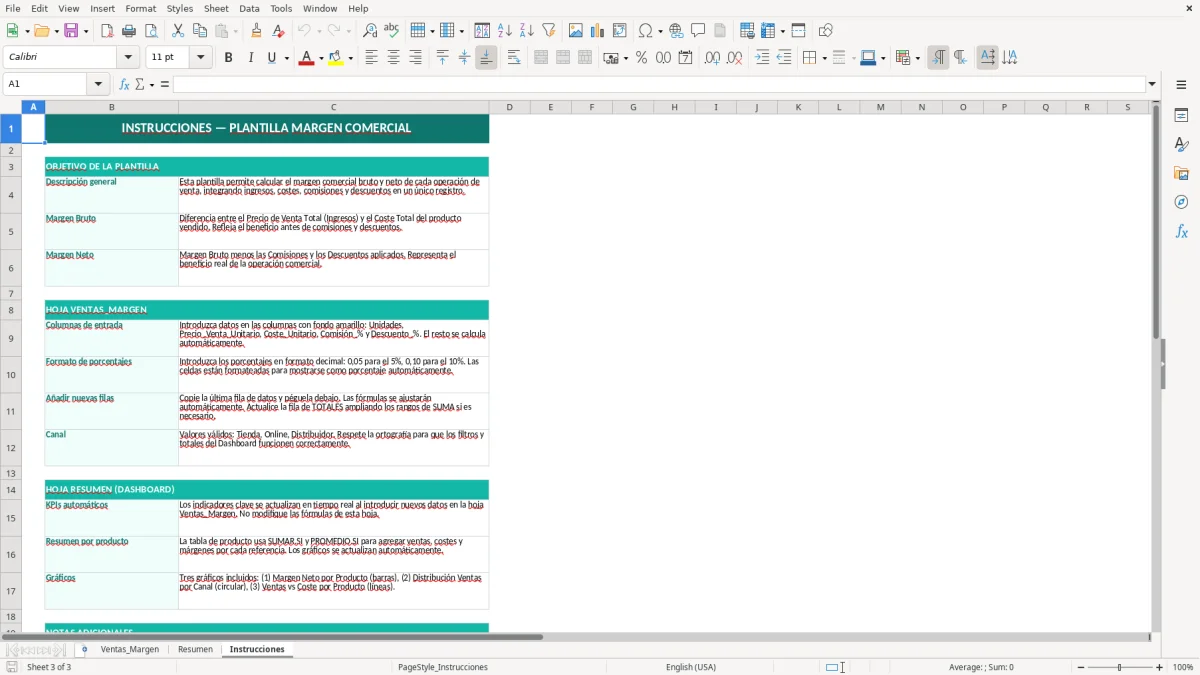Adjust the zoom slider in status bar
The image size is (1200, 675).
(1119, 667)
